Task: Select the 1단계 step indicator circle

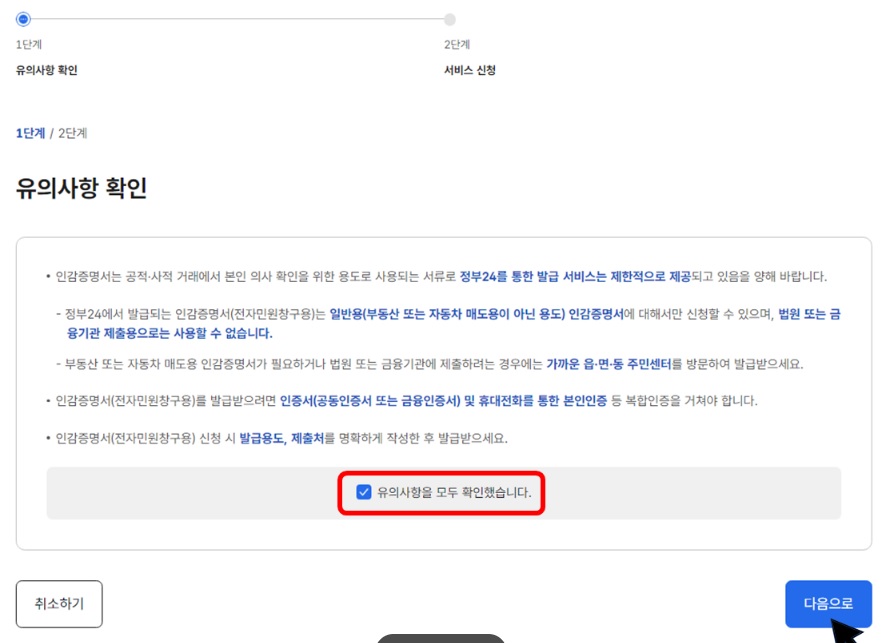Action: pos(23,19)
